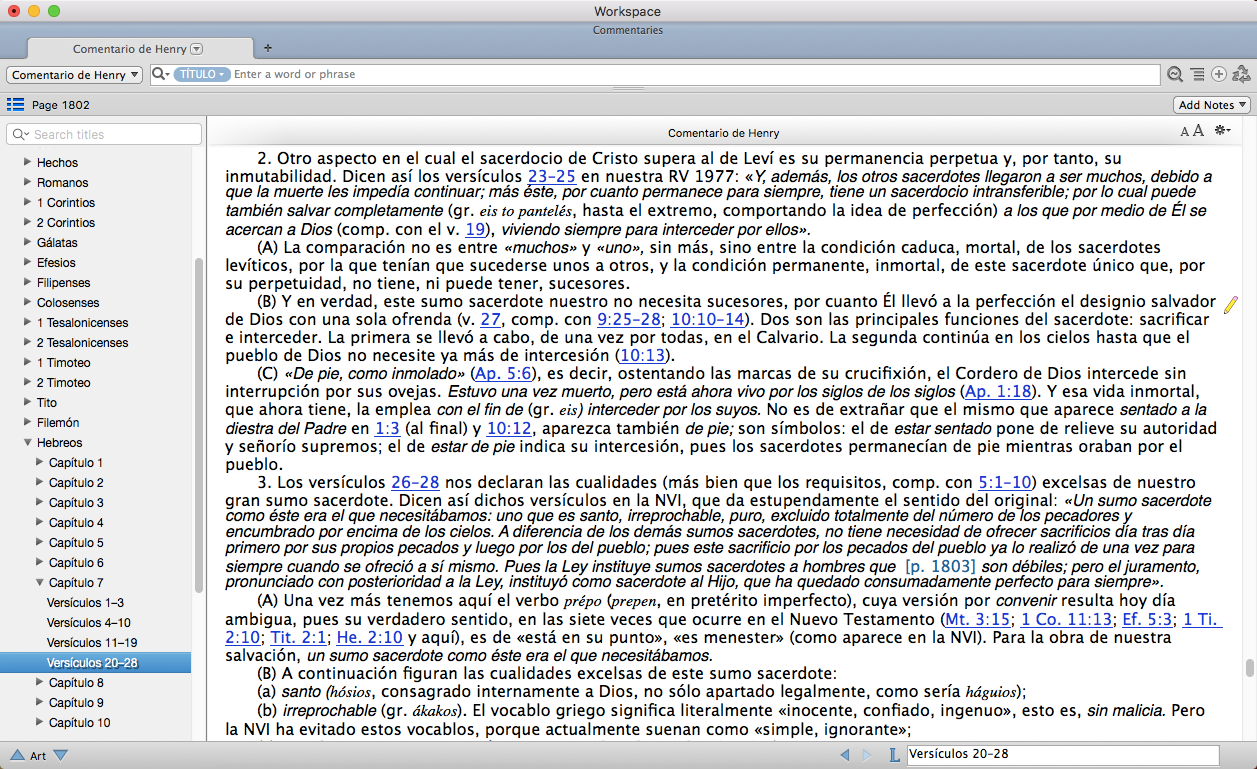Open the display settings gear menu
The width and height of the screenshot is (1257, 769).
coord(1222,132)
